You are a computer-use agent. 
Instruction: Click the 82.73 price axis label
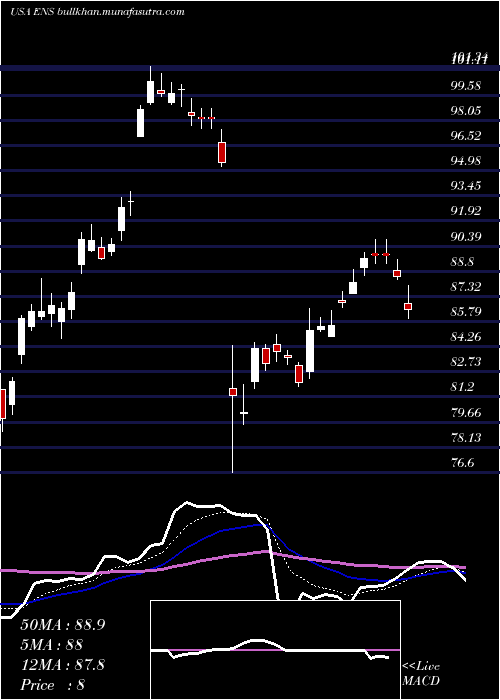pos(466,362)
